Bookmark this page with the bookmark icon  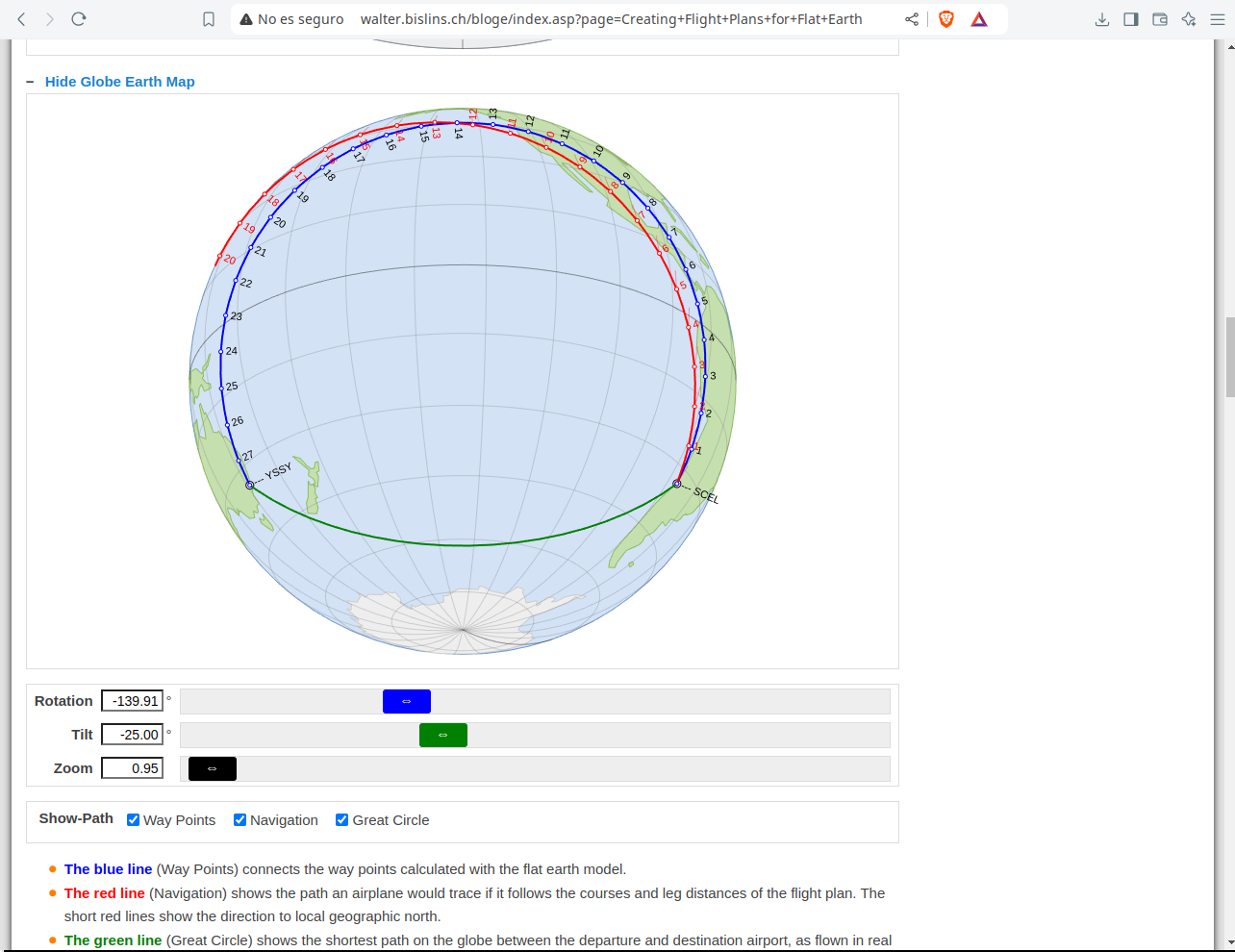click(209, 19)
